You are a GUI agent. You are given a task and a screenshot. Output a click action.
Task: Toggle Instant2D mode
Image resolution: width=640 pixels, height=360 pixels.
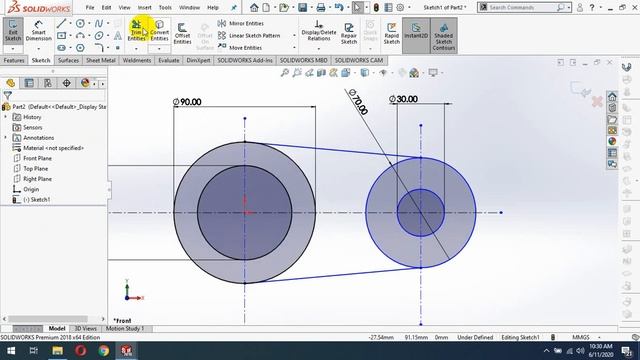[x=416, y=36]
